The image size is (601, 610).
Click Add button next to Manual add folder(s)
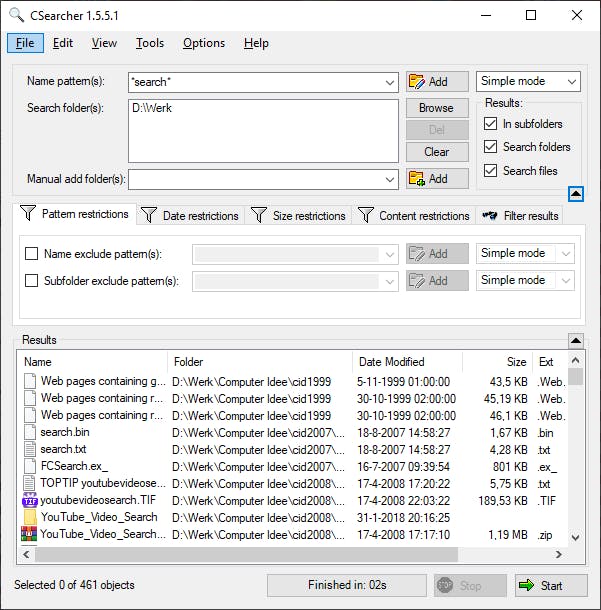click(437, 179)
